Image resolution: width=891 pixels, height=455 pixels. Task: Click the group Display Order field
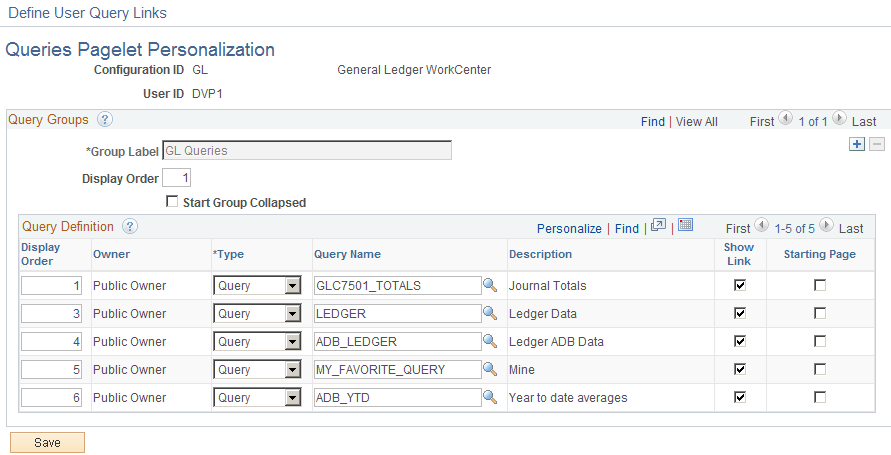(177, 178)
